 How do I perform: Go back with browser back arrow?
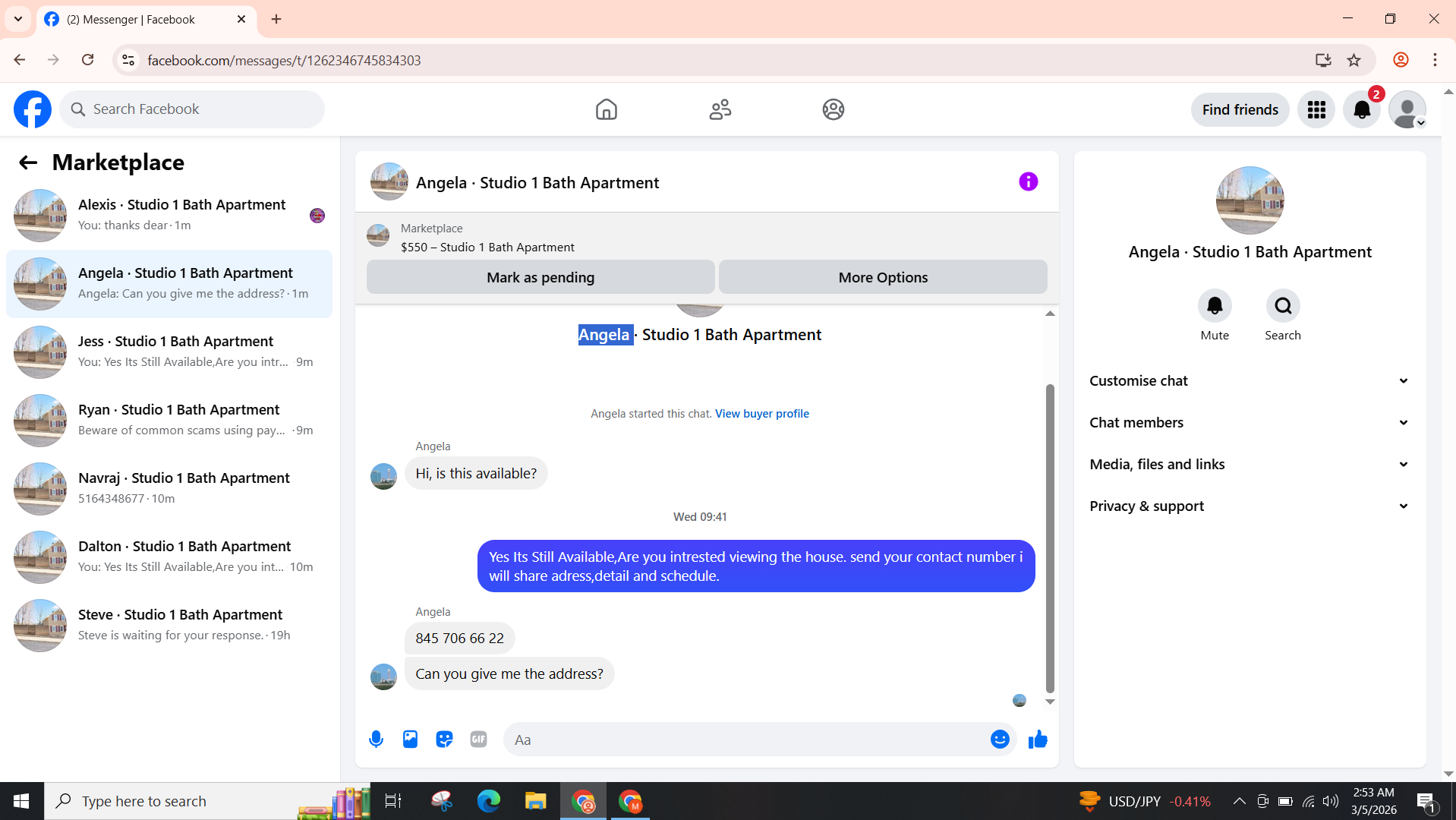[20, 60]
